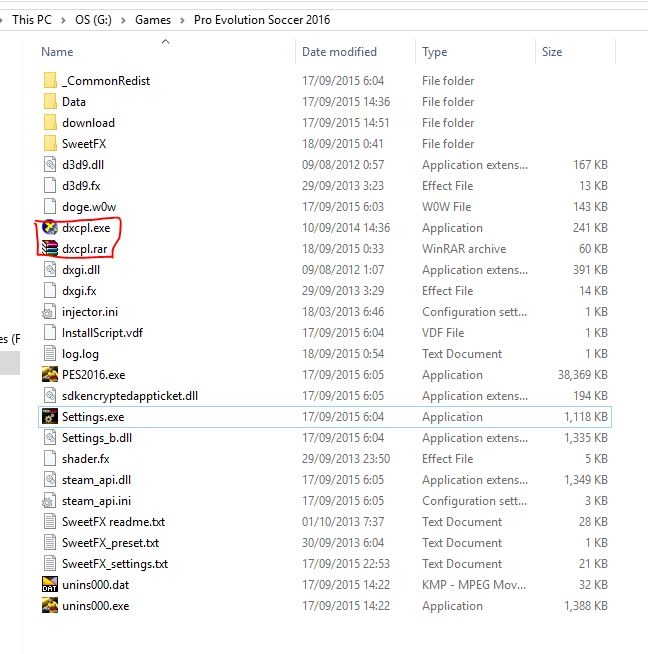Click the 1,349 KB size value

(586, 480)
